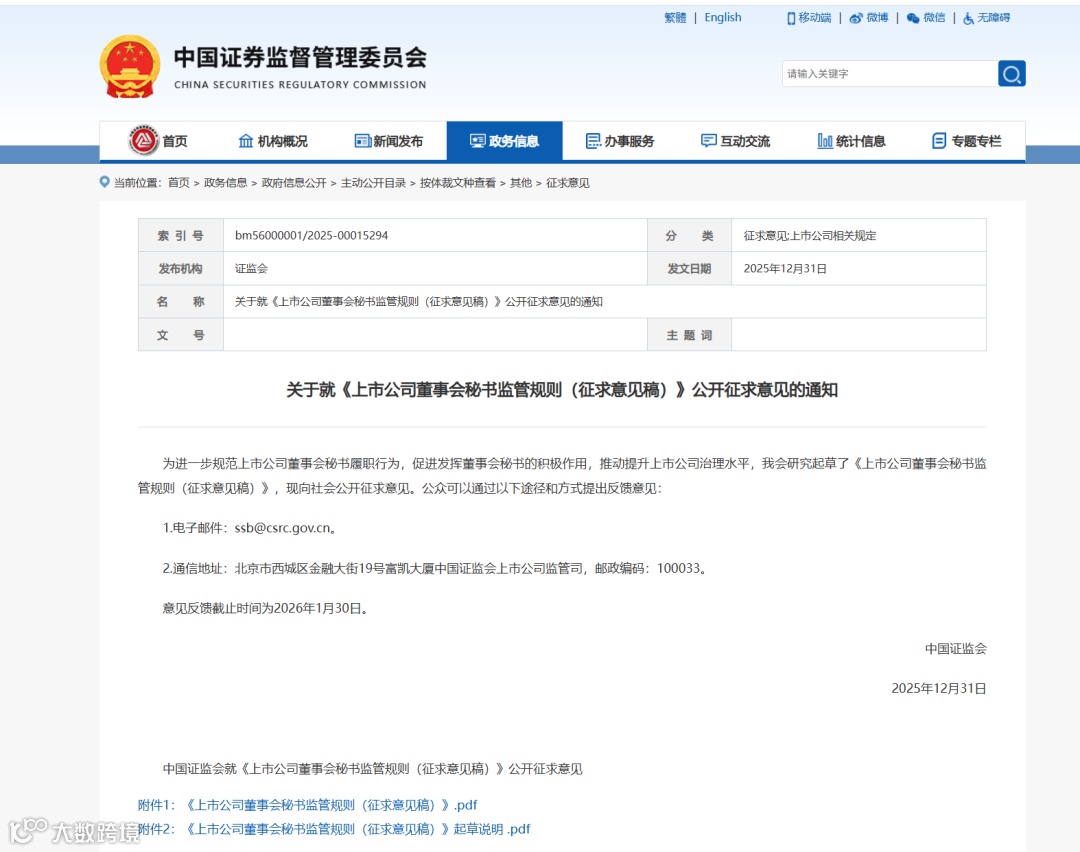The height and width of the screenshot is (852, 1080).
Task: Click the document icon beside 办事服务
Action: (593, 141)
